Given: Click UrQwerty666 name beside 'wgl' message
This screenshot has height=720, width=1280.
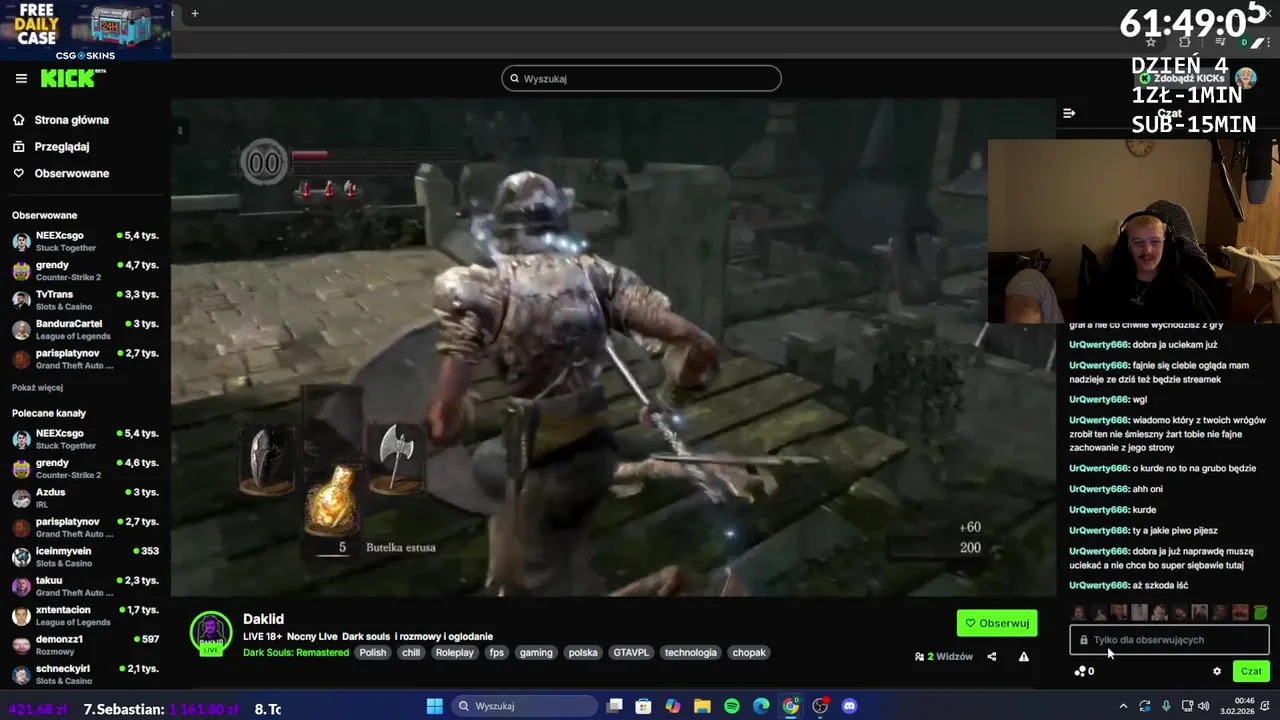Looking at the screenshot, I should coord(1099,400).
